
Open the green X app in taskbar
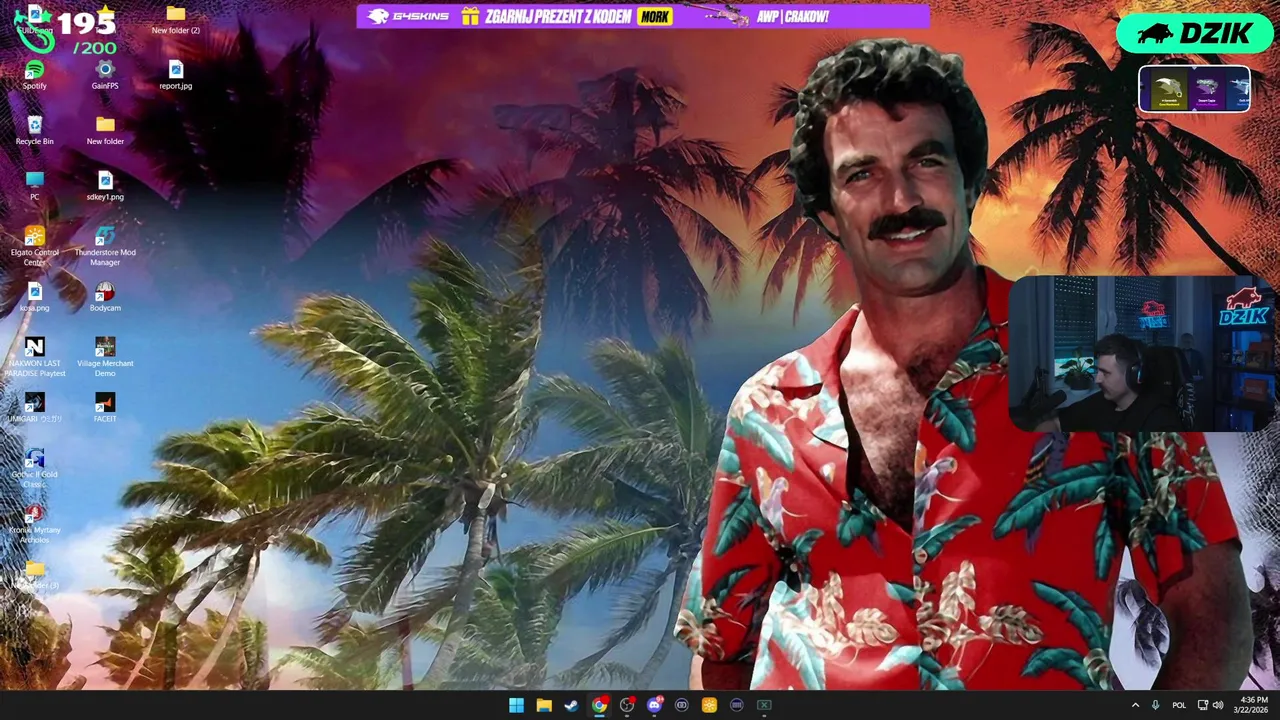[x=764, y=705]
